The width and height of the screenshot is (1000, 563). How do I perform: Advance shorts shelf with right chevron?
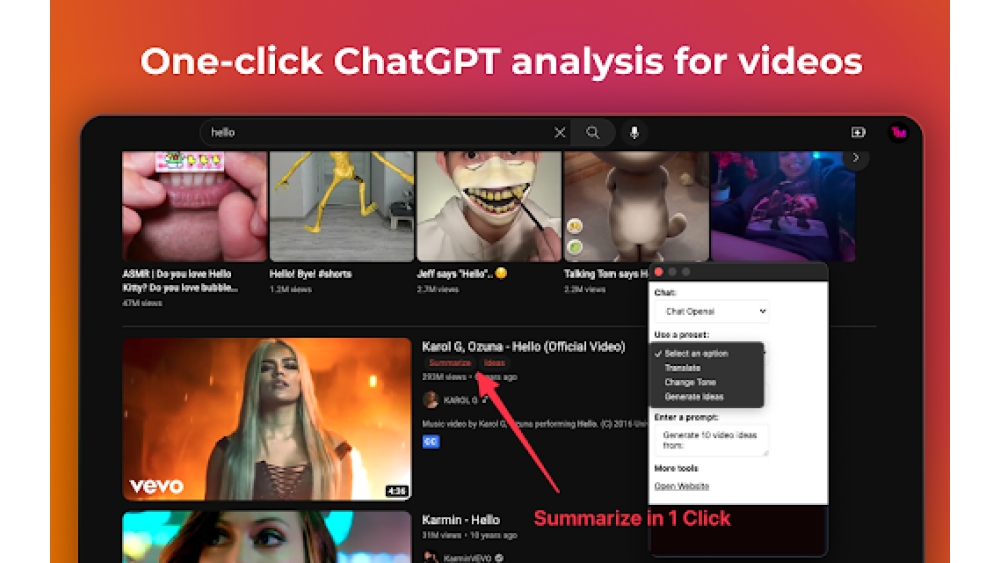(856, 158)
